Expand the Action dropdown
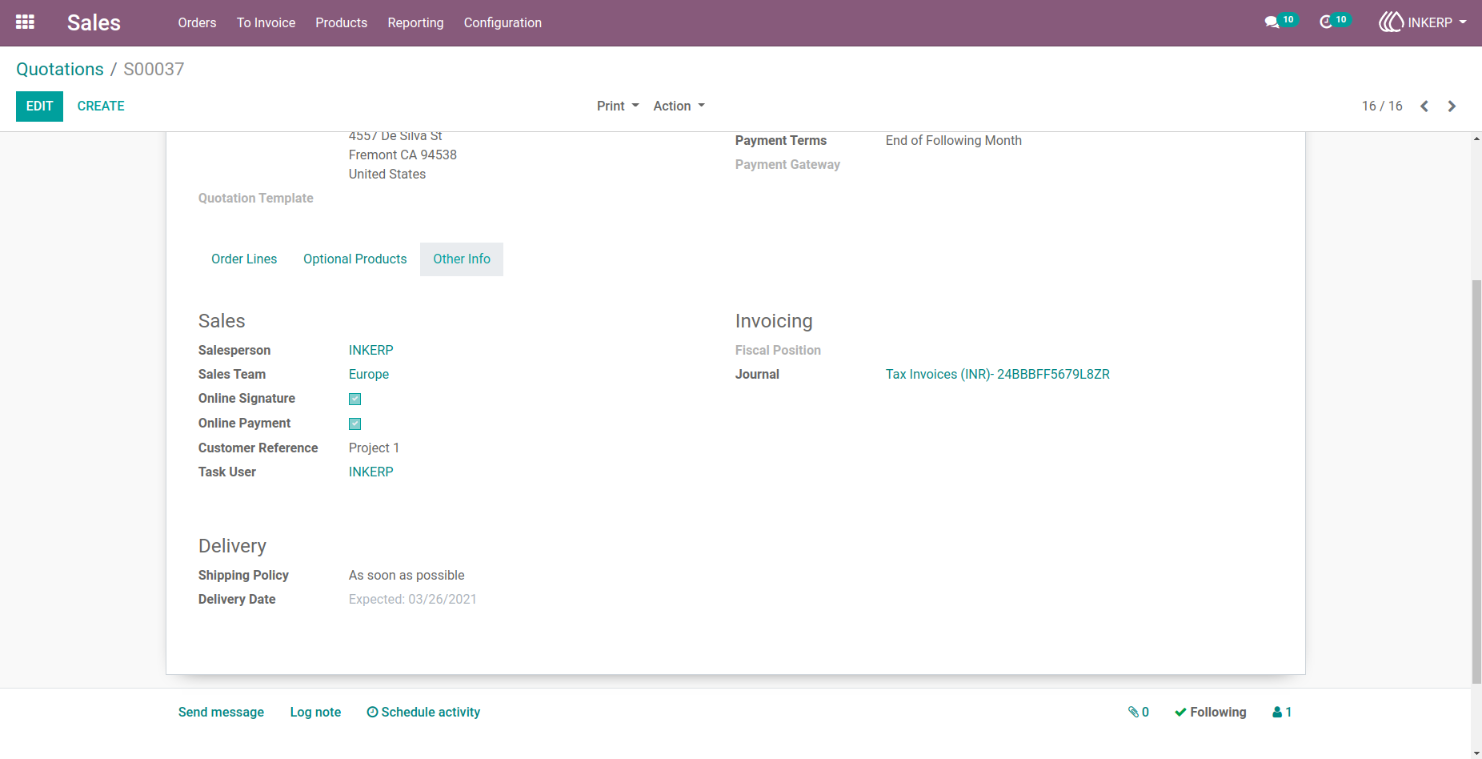 [x=679, y=106]
